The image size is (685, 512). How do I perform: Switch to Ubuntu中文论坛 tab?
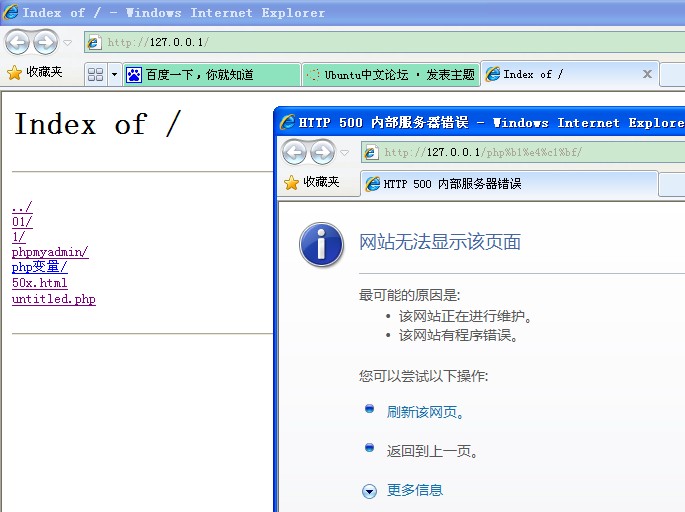tap(391, 75)
